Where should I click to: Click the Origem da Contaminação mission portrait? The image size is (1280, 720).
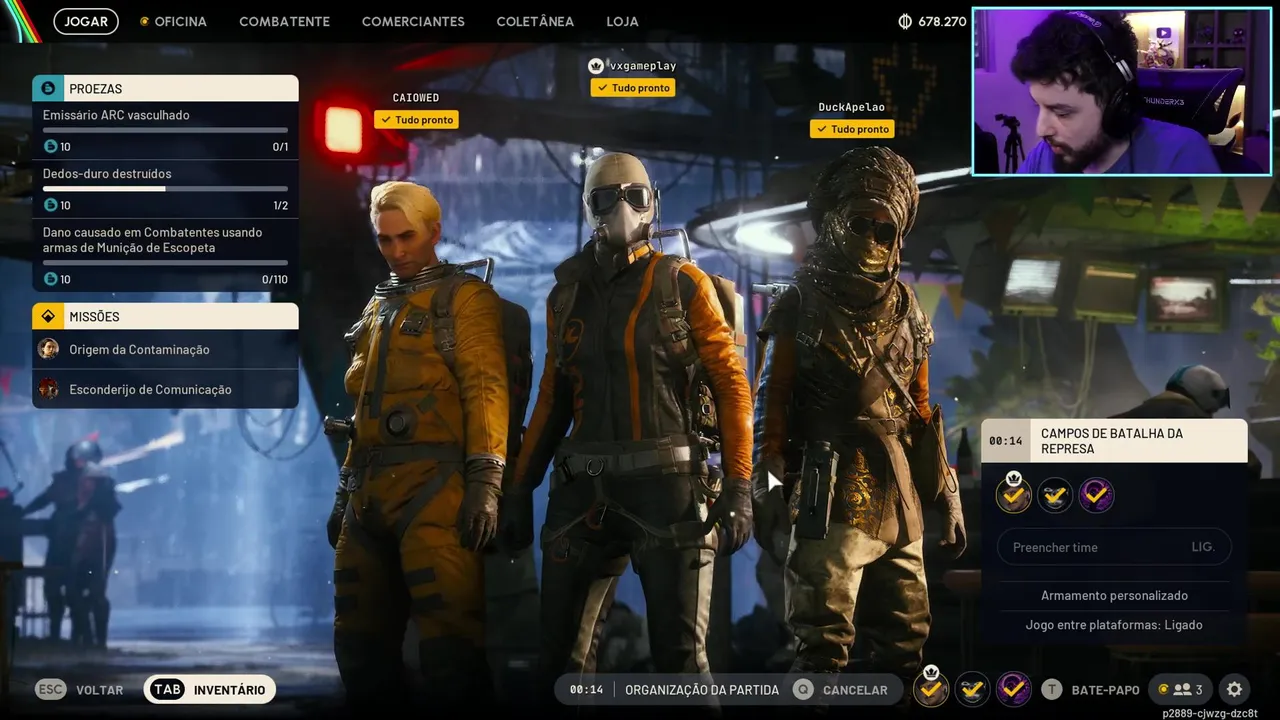(48, 349)
